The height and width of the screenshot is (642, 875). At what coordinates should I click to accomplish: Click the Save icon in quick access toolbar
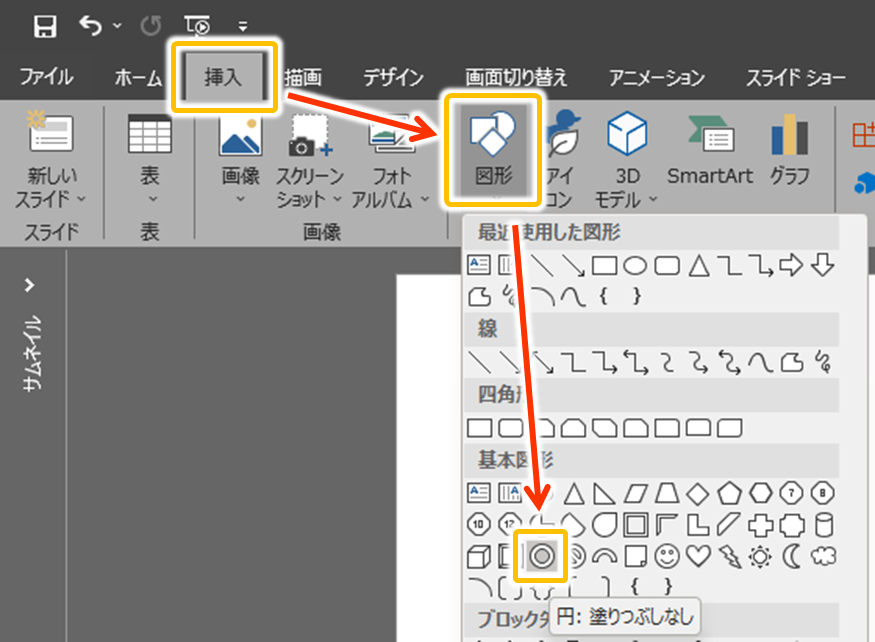45,27
